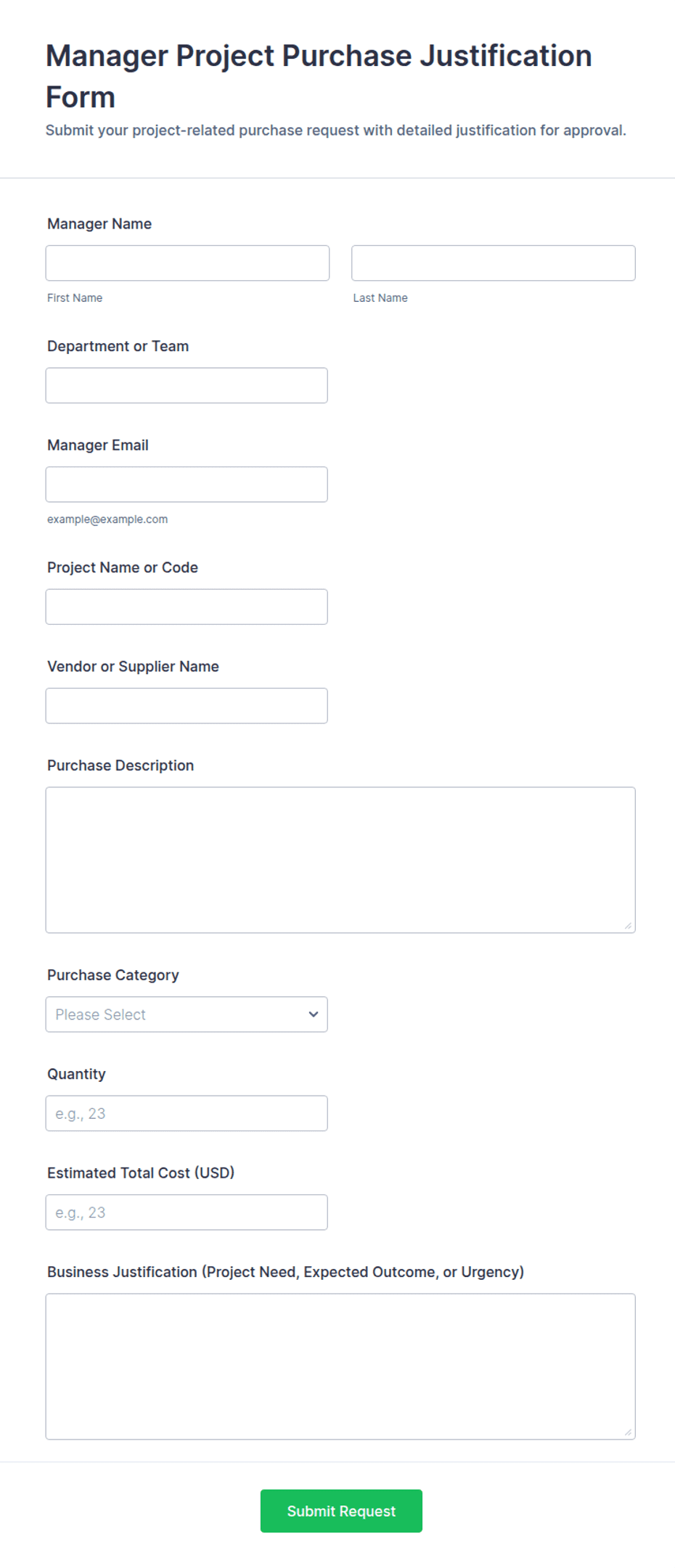The height and width of the screenshot is (1568, 675).
Task: Click inside the Business Justification textarea
Action: point(340,1366)
